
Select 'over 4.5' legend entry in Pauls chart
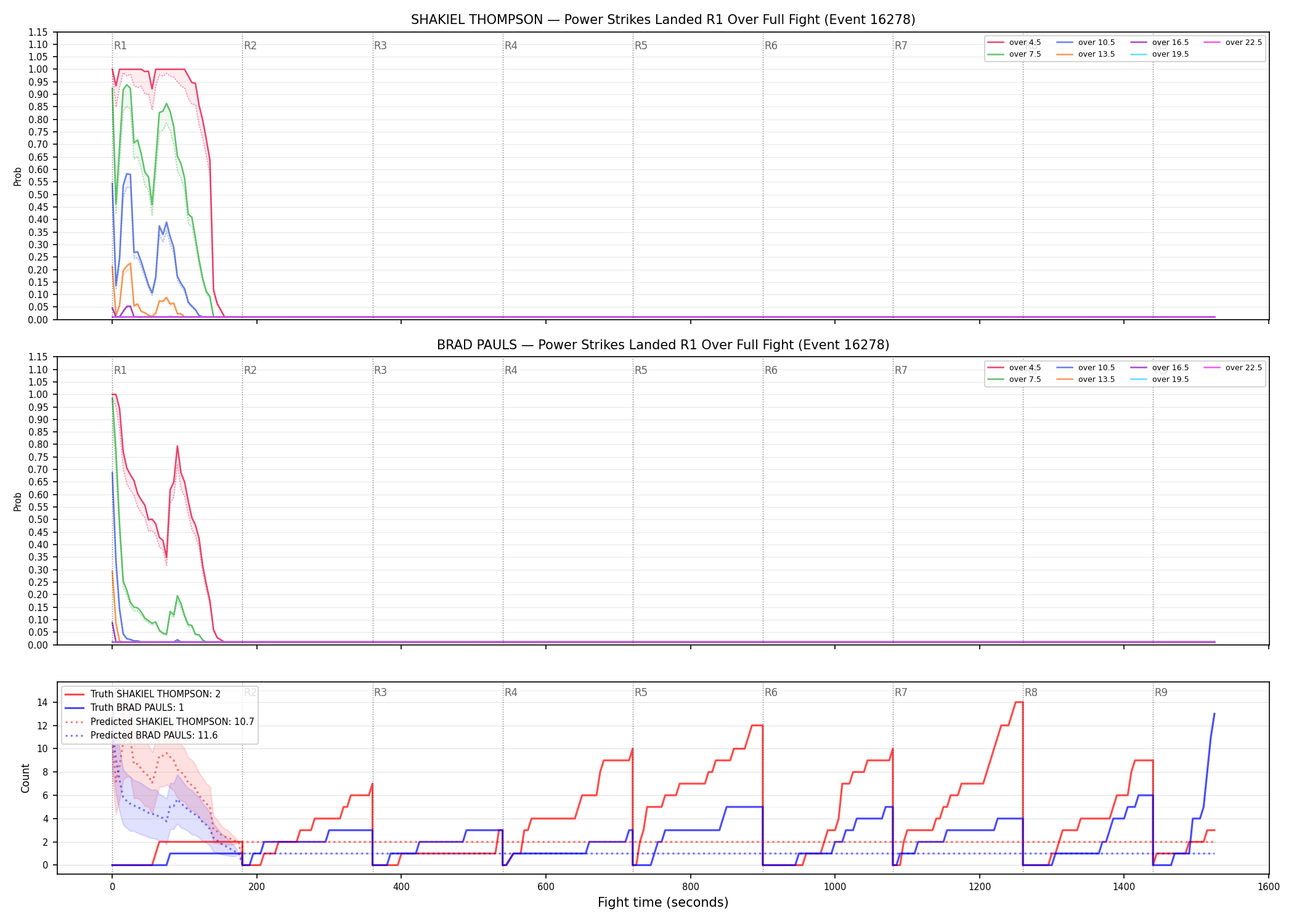pyautogui.click(x=1014, y=368)
